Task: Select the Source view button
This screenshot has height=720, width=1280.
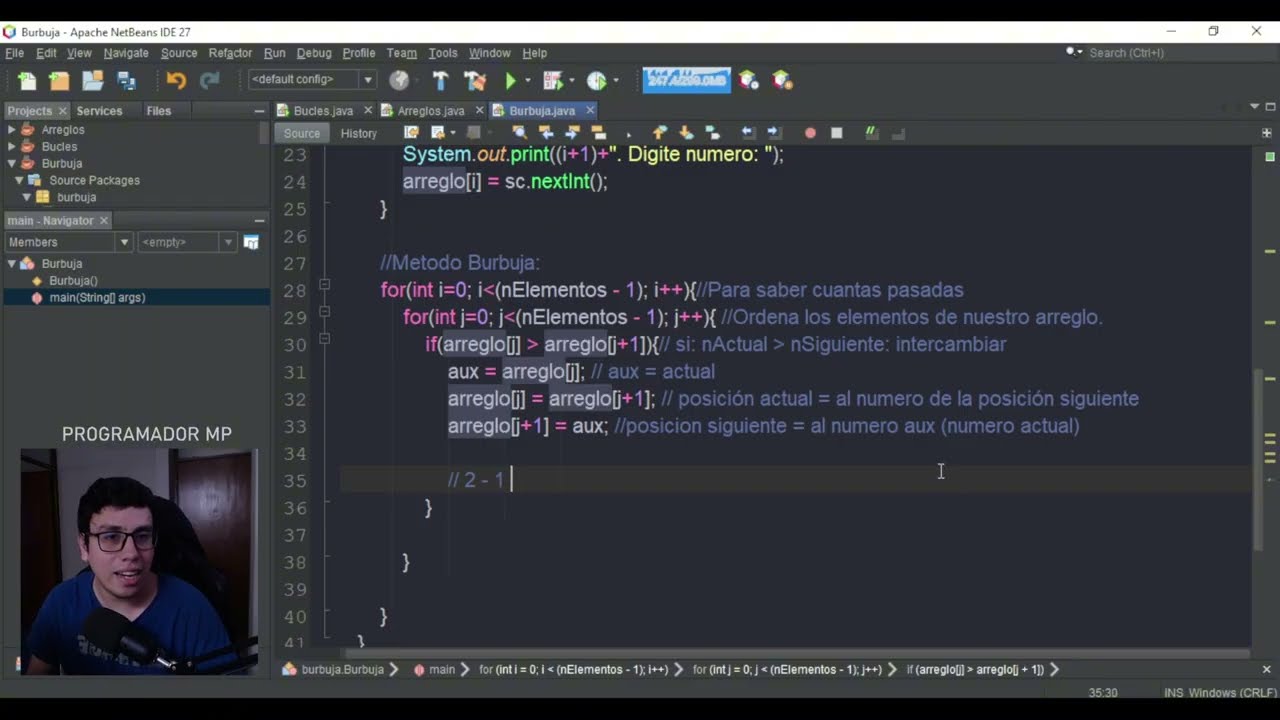Action: click(301, 133)
